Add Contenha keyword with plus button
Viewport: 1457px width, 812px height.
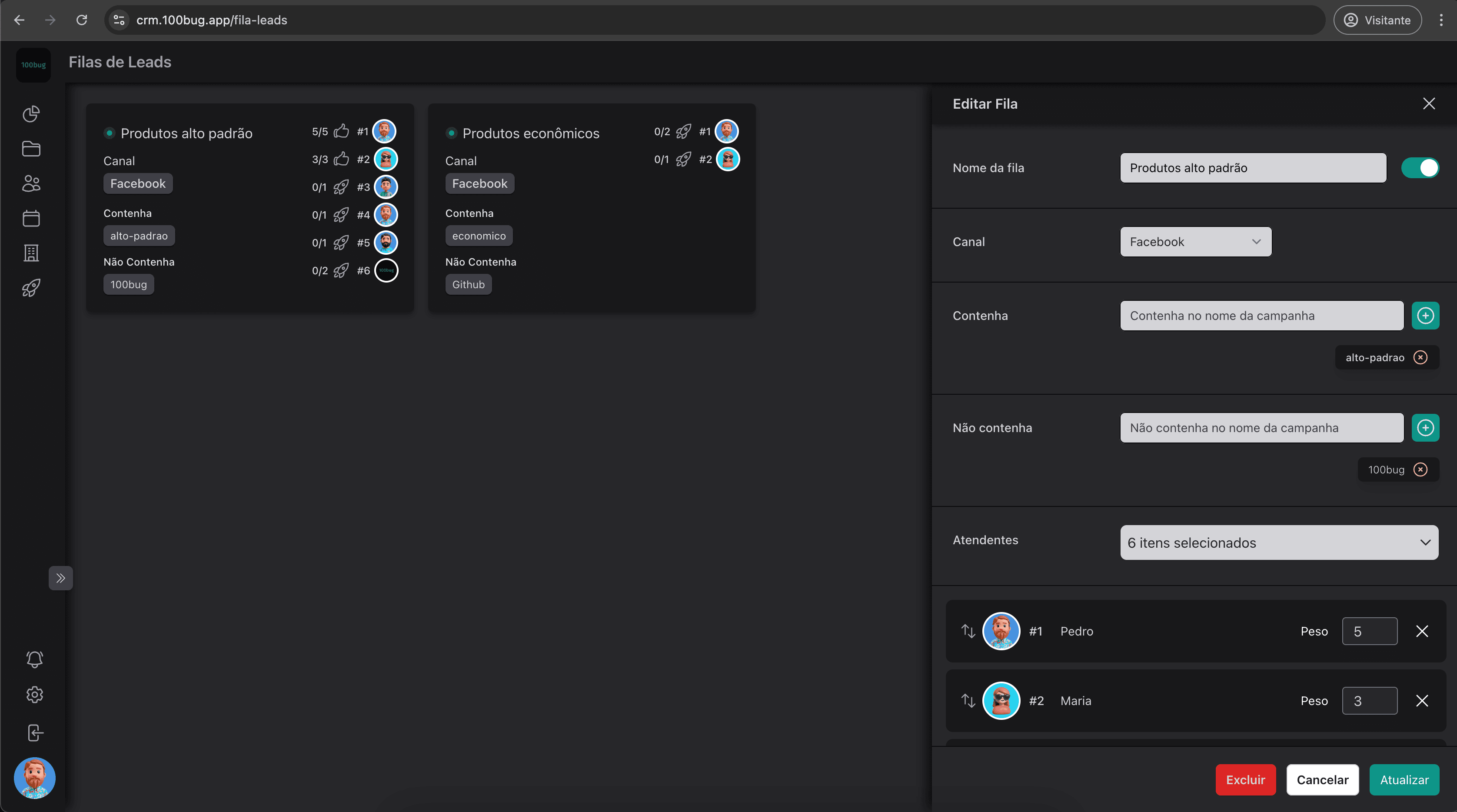coord(1425,316)
